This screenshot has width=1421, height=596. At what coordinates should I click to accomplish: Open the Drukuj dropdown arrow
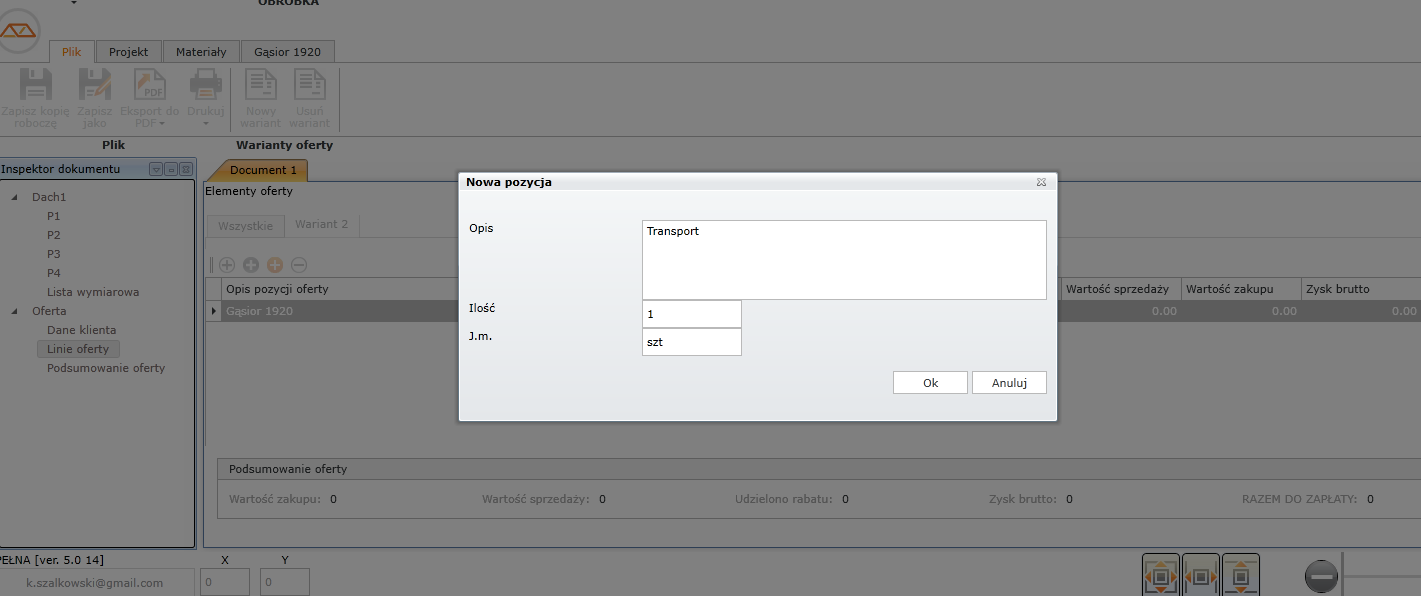pyautogui.click(x=206, y=123)
